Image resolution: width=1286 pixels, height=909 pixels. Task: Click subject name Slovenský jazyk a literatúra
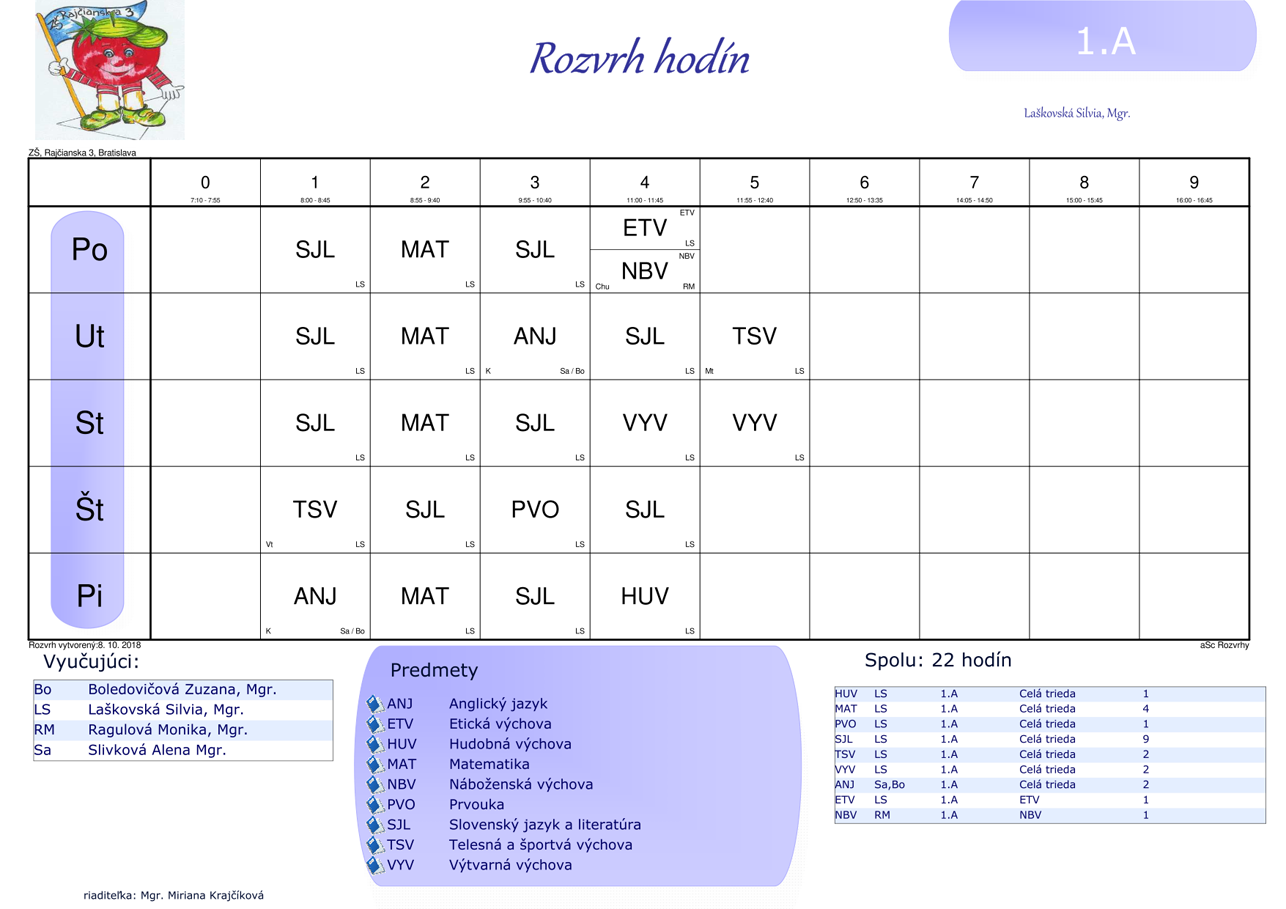pos(545,825)
